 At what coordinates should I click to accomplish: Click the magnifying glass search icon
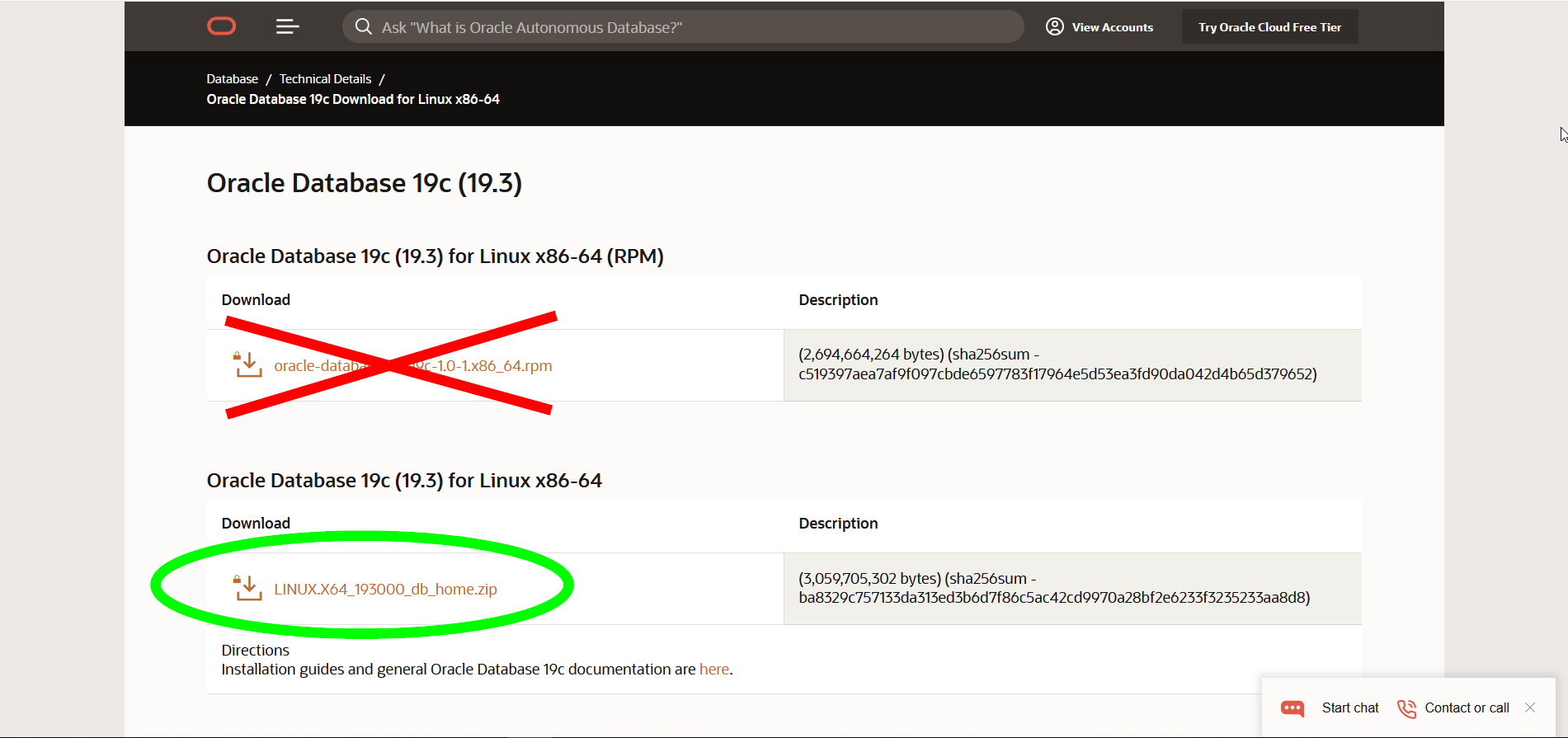pyautogui.click(x=363, y=27)
